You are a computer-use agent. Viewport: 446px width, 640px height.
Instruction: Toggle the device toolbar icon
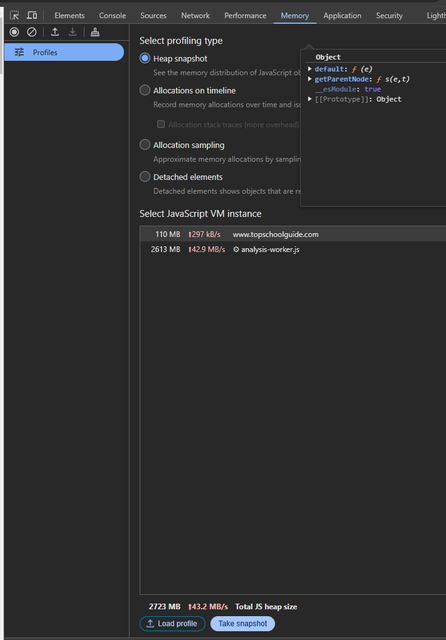(32, 16)
